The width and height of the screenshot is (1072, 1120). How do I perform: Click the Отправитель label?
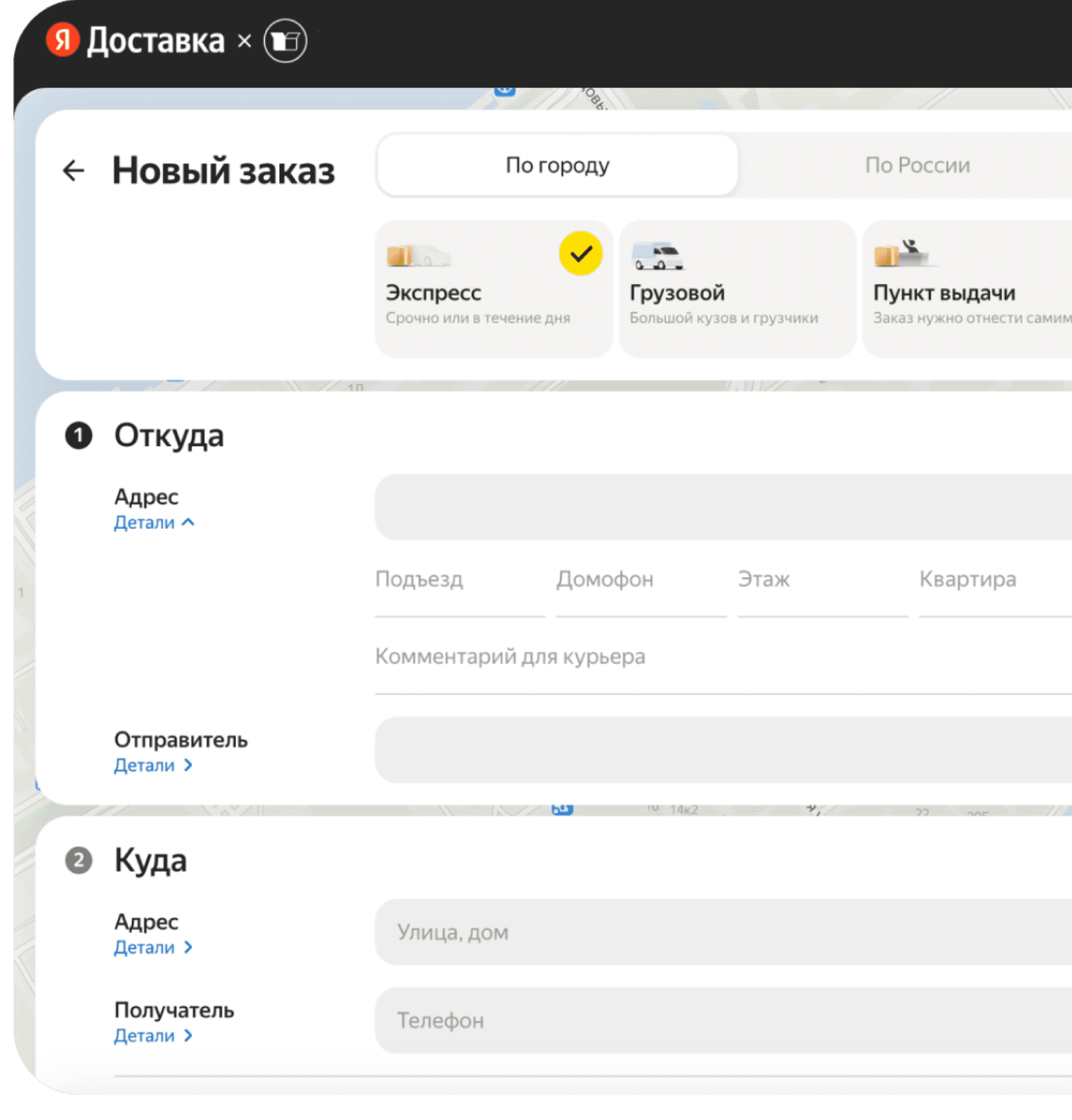[x=181, y=740]
